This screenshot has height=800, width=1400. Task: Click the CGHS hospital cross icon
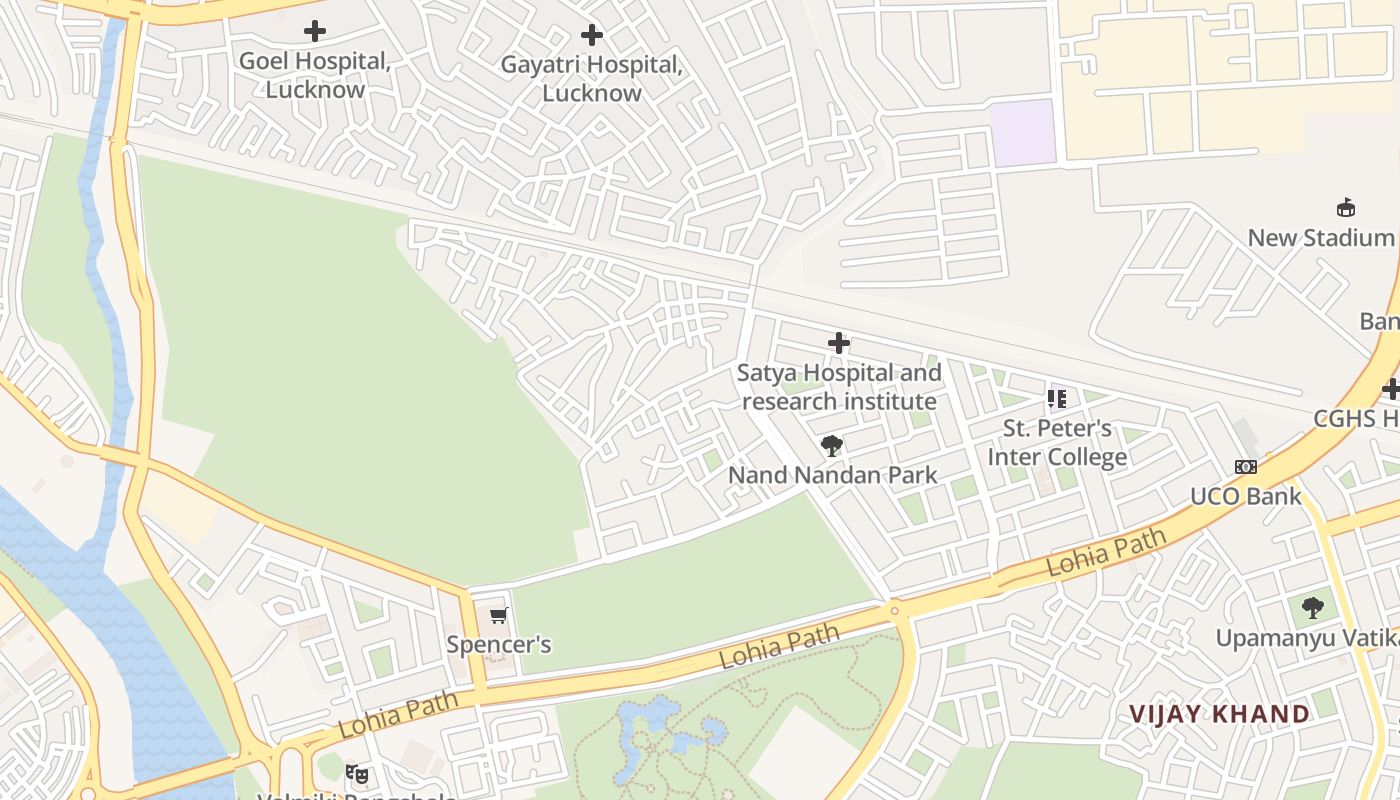tap(1391, 389)
